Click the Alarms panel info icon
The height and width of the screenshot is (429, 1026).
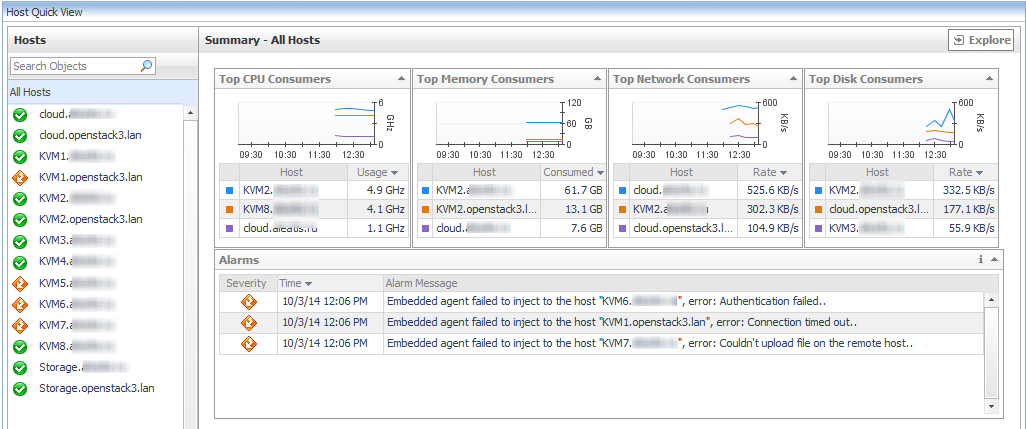(980, 260)
